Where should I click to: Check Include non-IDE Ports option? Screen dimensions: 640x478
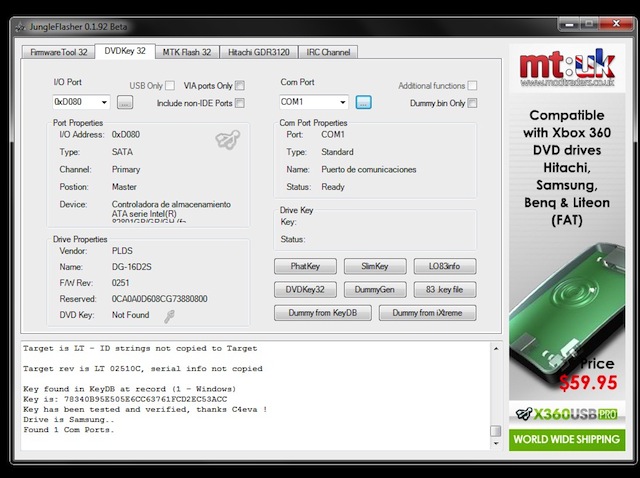click(x=240, y=103)
